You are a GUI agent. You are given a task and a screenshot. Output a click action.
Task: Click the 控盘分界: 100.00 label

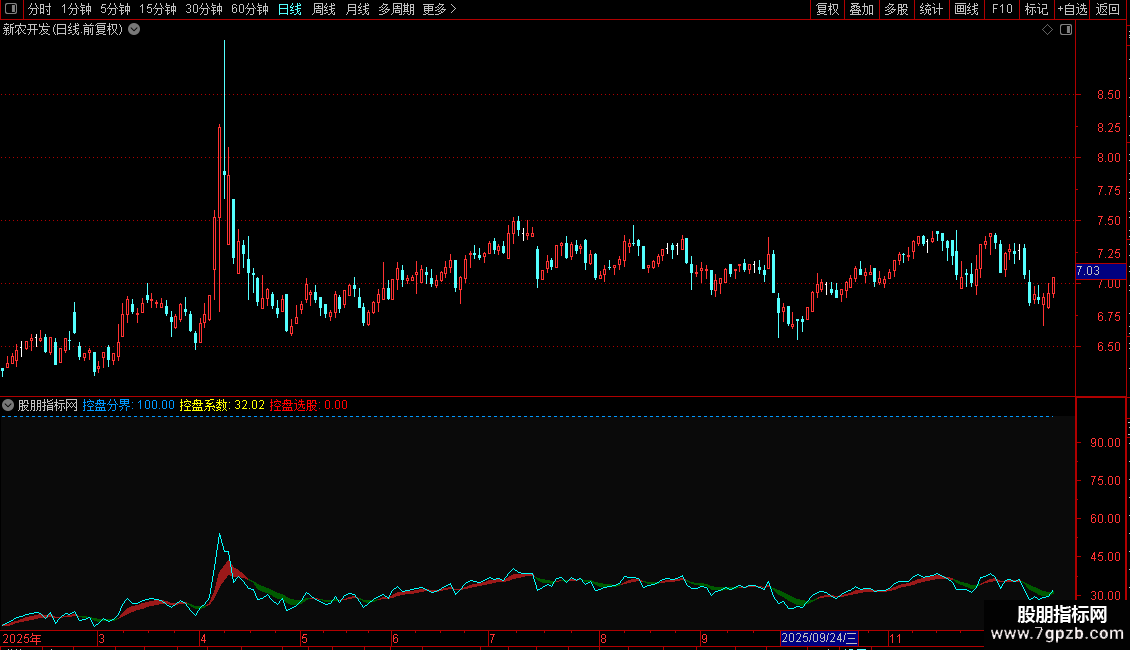[x=128, y=406]
